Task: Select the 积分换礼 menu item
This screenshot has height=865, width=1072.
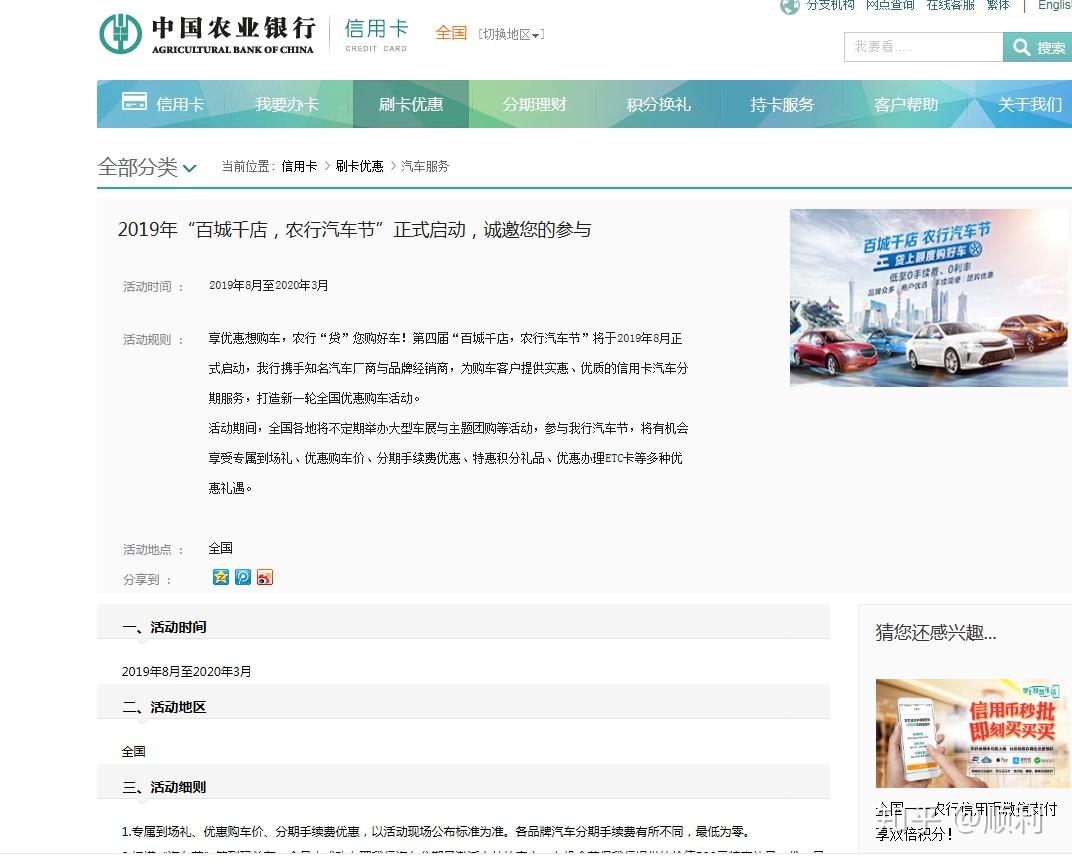Action: [x=658, y=104]
